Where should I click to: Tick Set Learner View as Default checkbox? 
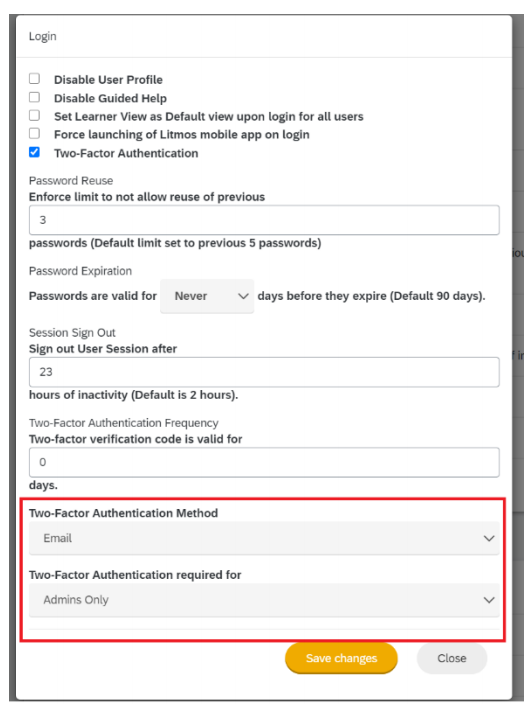(x=34, y=116)
